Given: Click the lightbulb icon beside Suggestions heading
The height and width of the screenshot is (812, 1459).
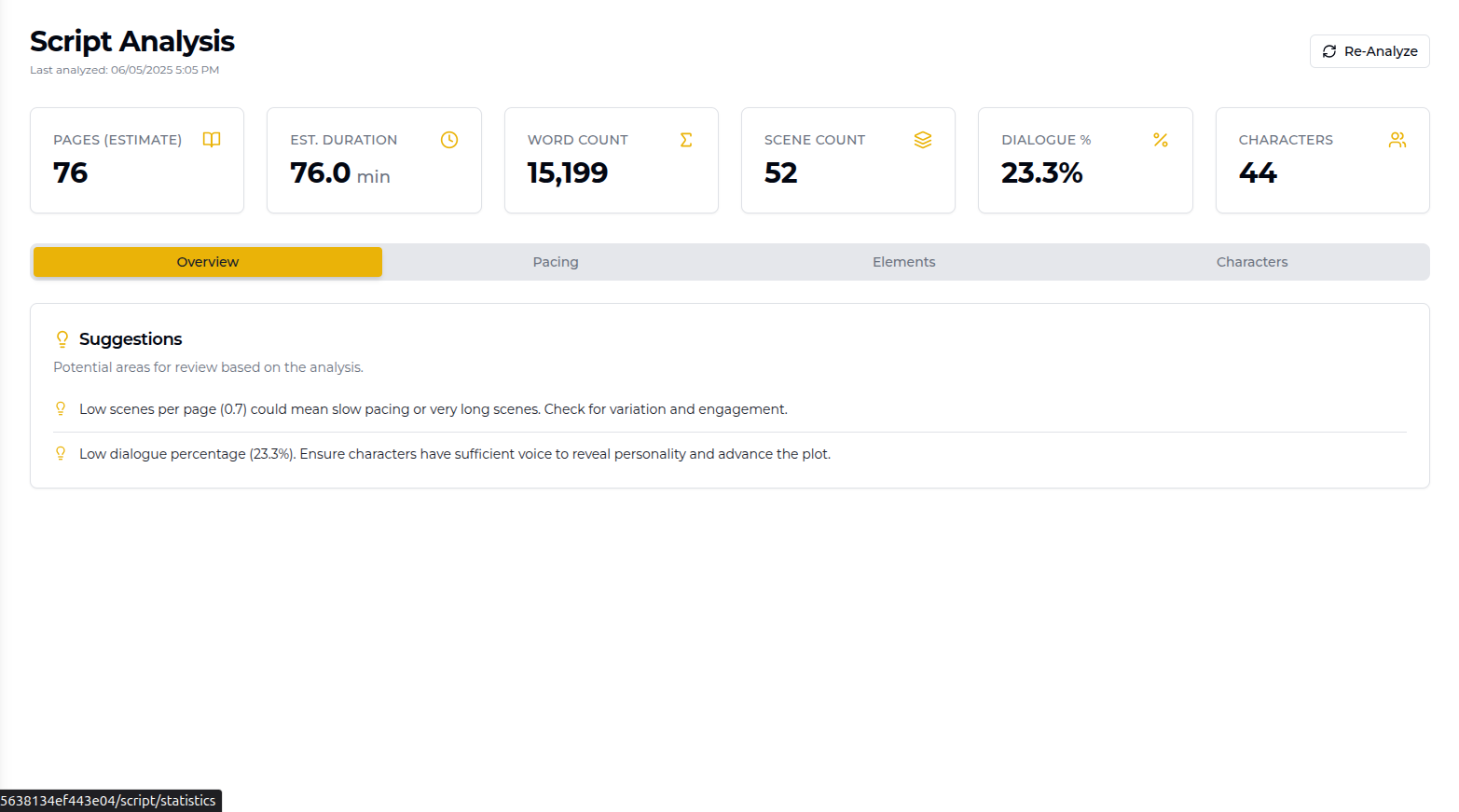Looking at the screenshot, I should tap(62, 339).
